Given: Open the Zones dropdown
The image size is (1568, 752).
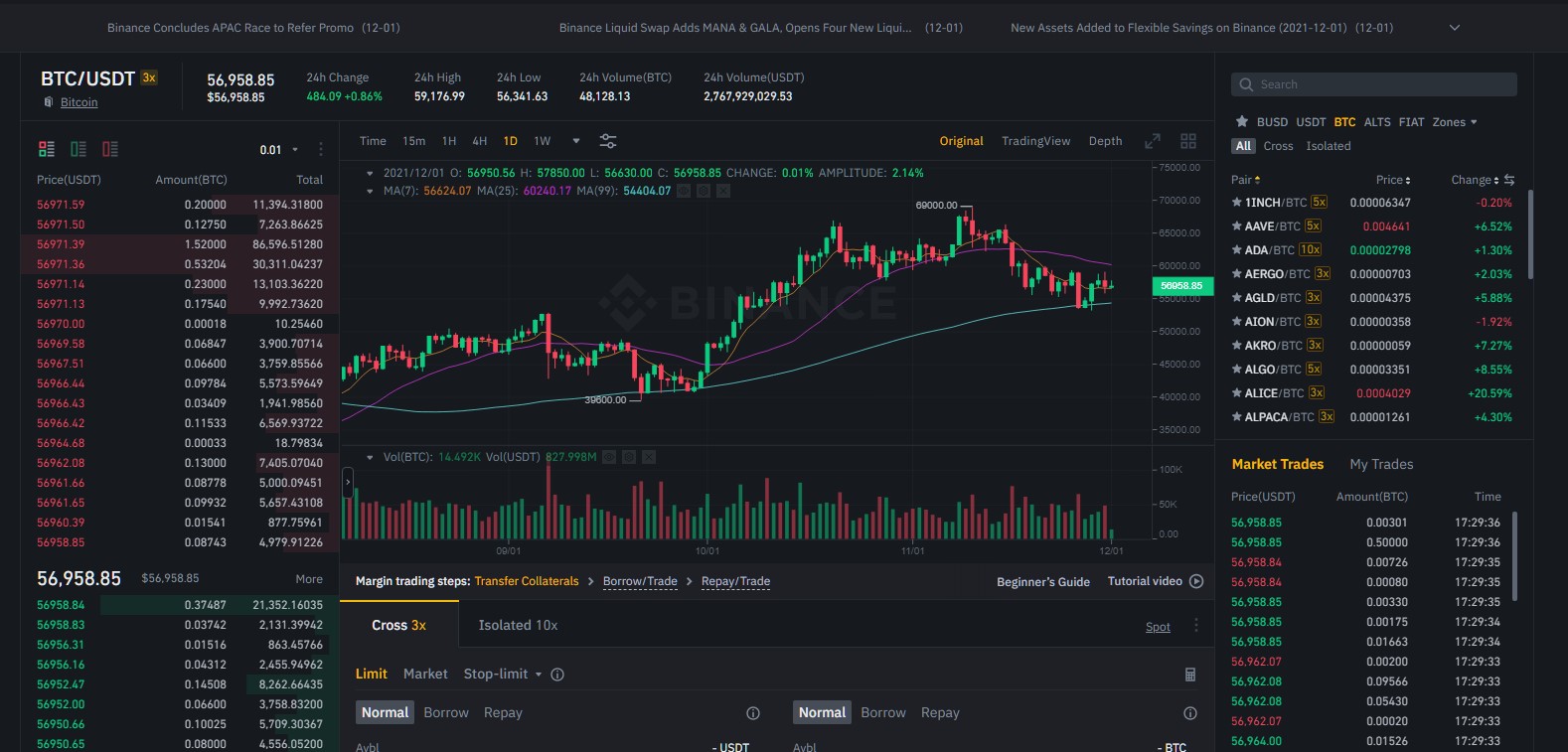Looking at the screenshot, I should (x=1455, y=122).
